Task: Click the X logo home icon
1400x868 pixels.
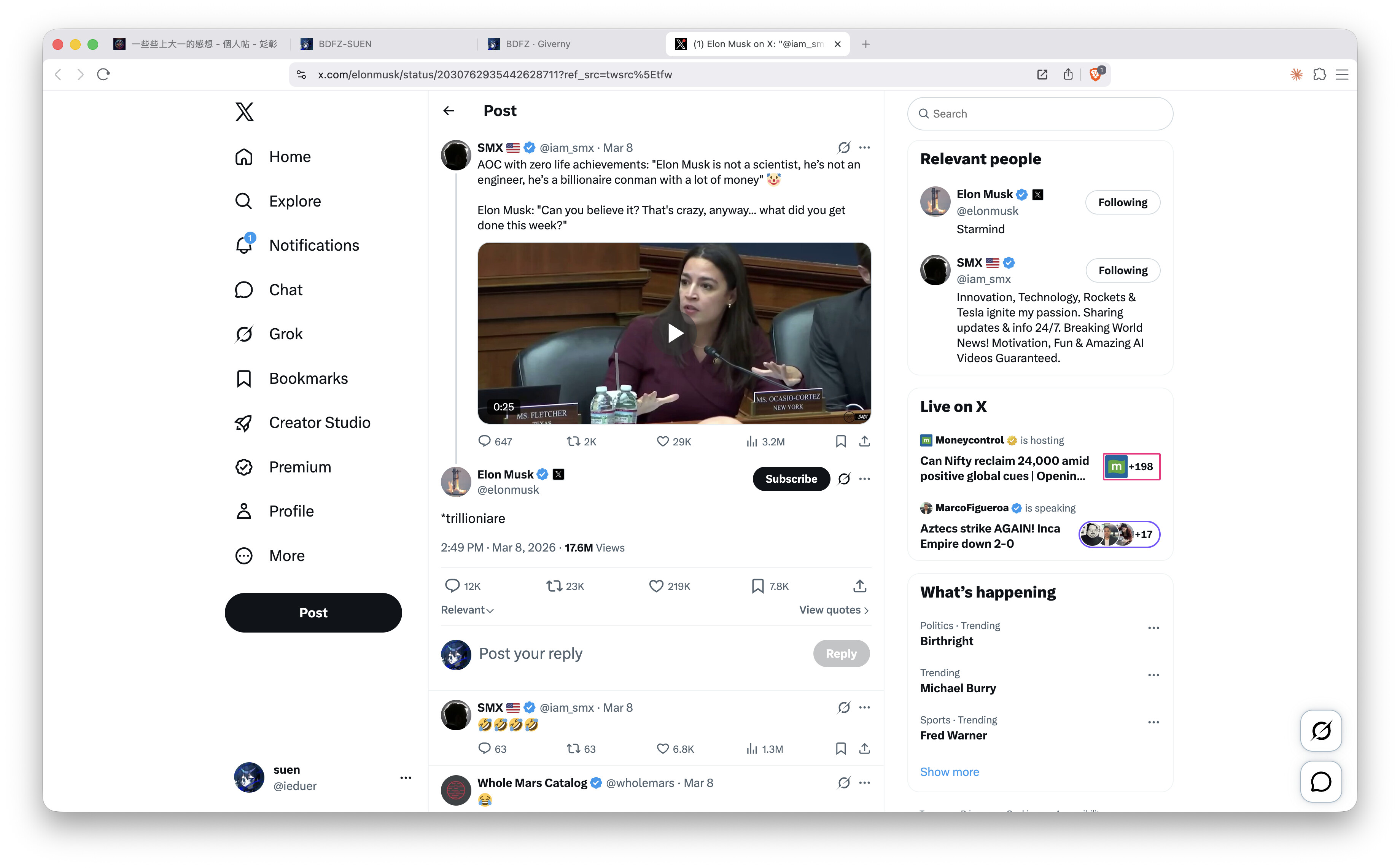Action: 244,111
